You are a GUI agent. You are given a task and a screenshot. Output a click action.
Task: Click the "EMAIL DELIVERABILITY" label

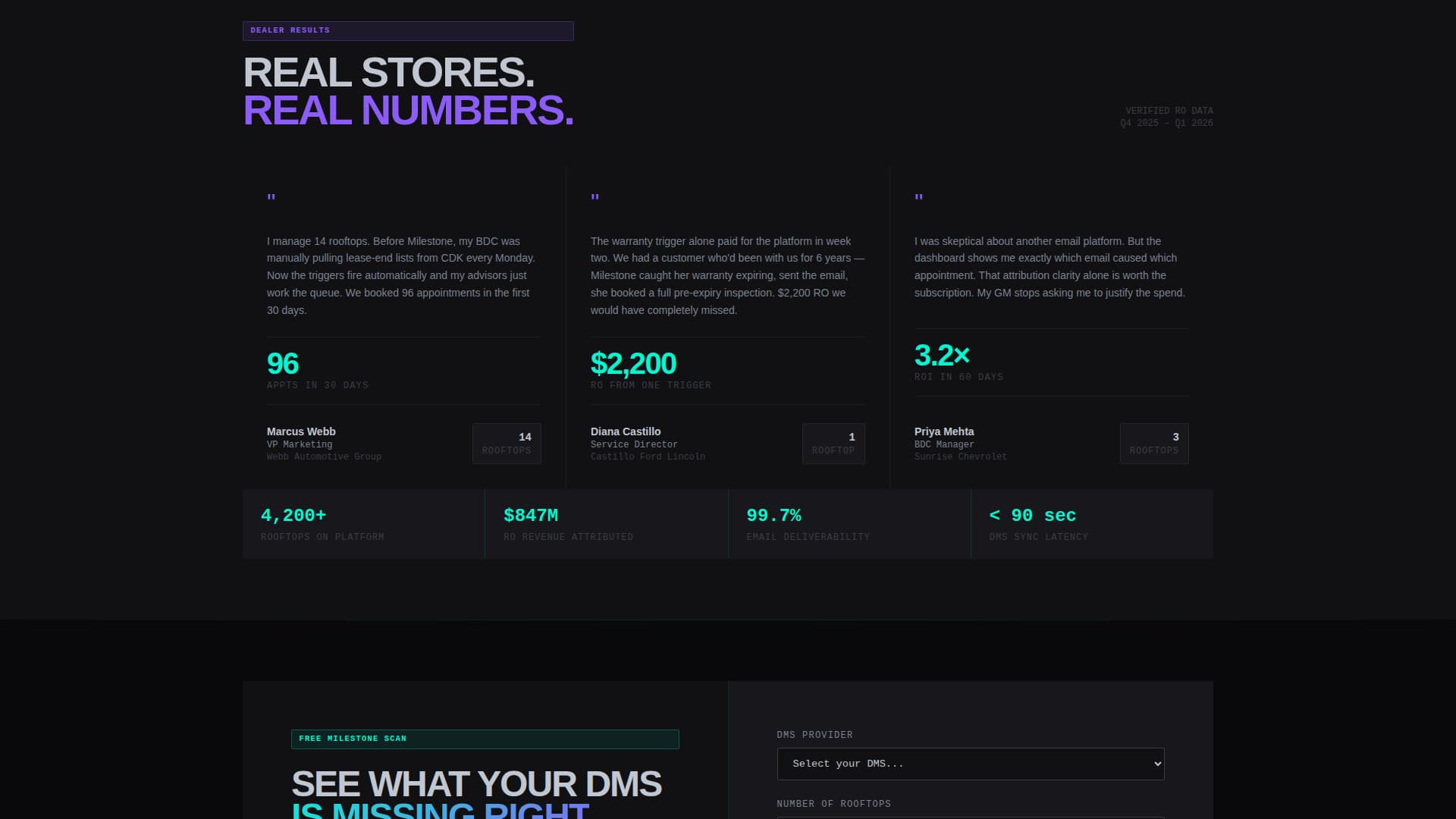[808, 538]
